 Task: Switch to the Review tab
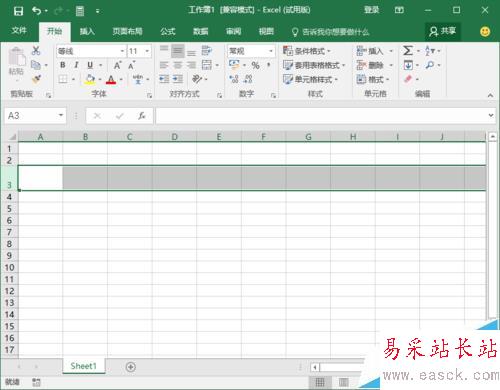(x=233, y=31)
